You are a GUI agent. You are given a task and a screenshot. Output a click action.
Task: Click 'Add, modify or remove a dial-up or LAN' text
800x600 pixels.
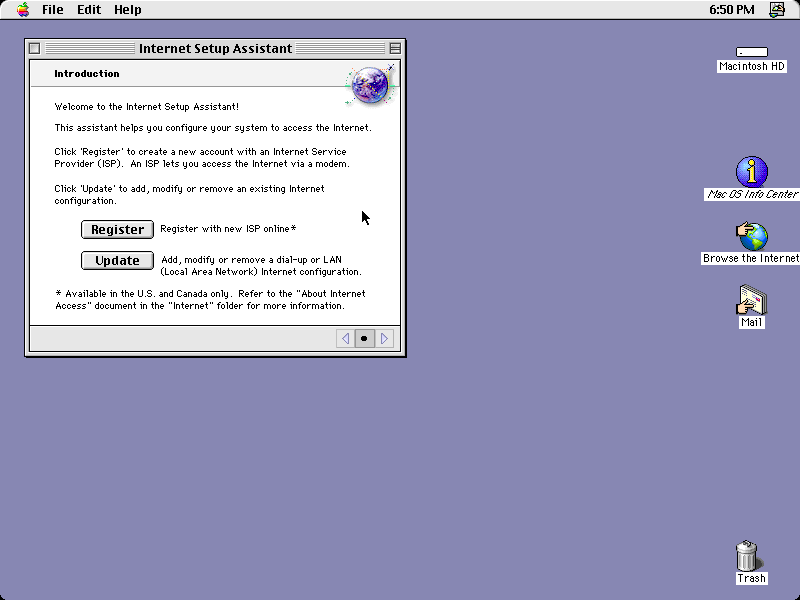click(x=252, y=260)
